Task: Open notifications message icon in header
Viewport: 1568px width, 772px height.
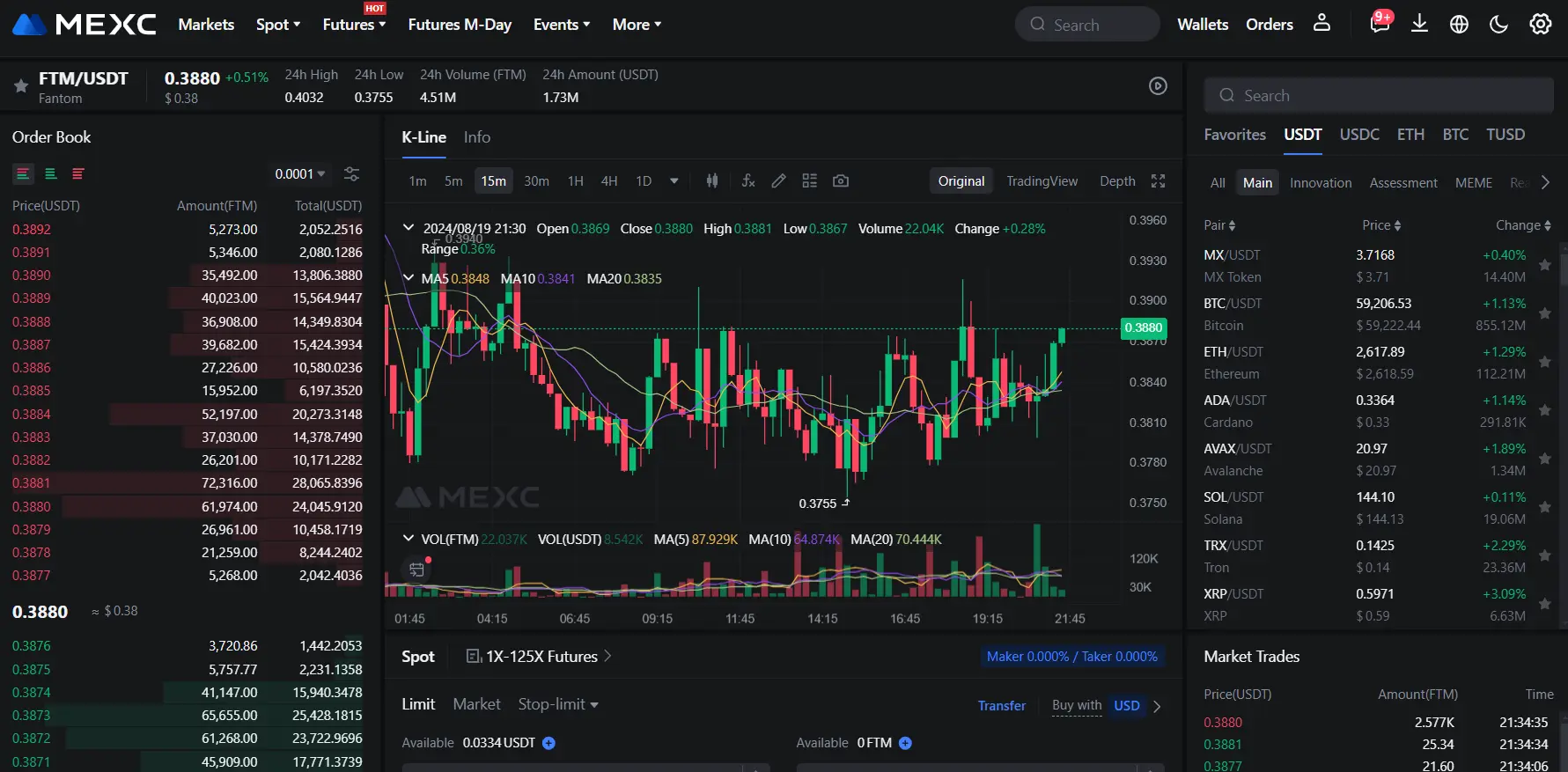Action: point(1379,24)
